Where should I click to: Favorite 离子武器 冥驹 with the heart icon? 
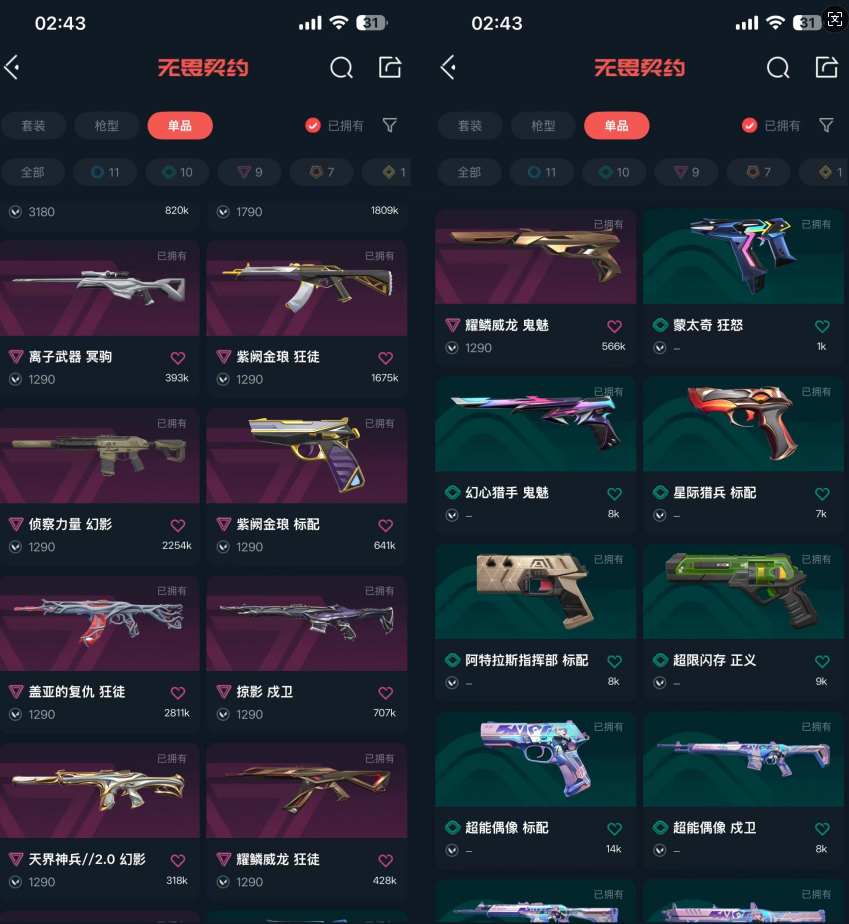(x=178, y=358)
